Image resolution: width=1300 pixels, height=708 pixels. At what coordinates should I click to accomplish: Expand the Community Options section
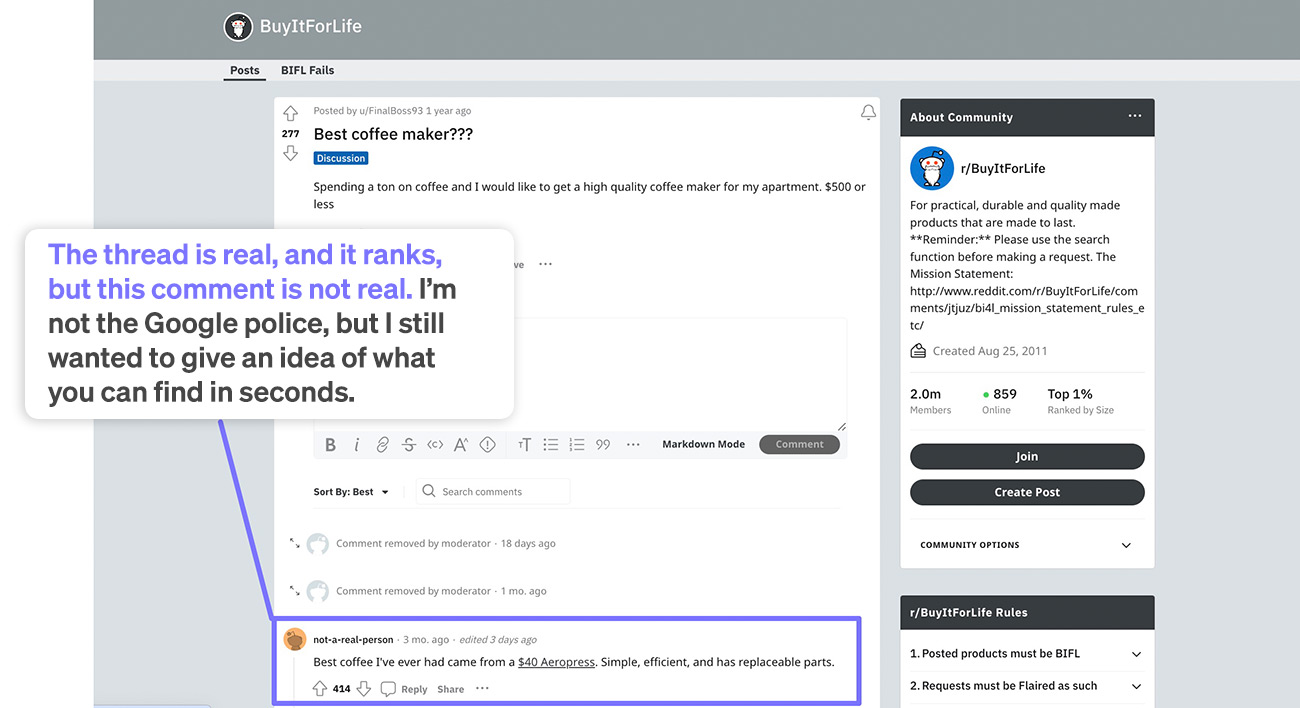[x=1027, y=545]
